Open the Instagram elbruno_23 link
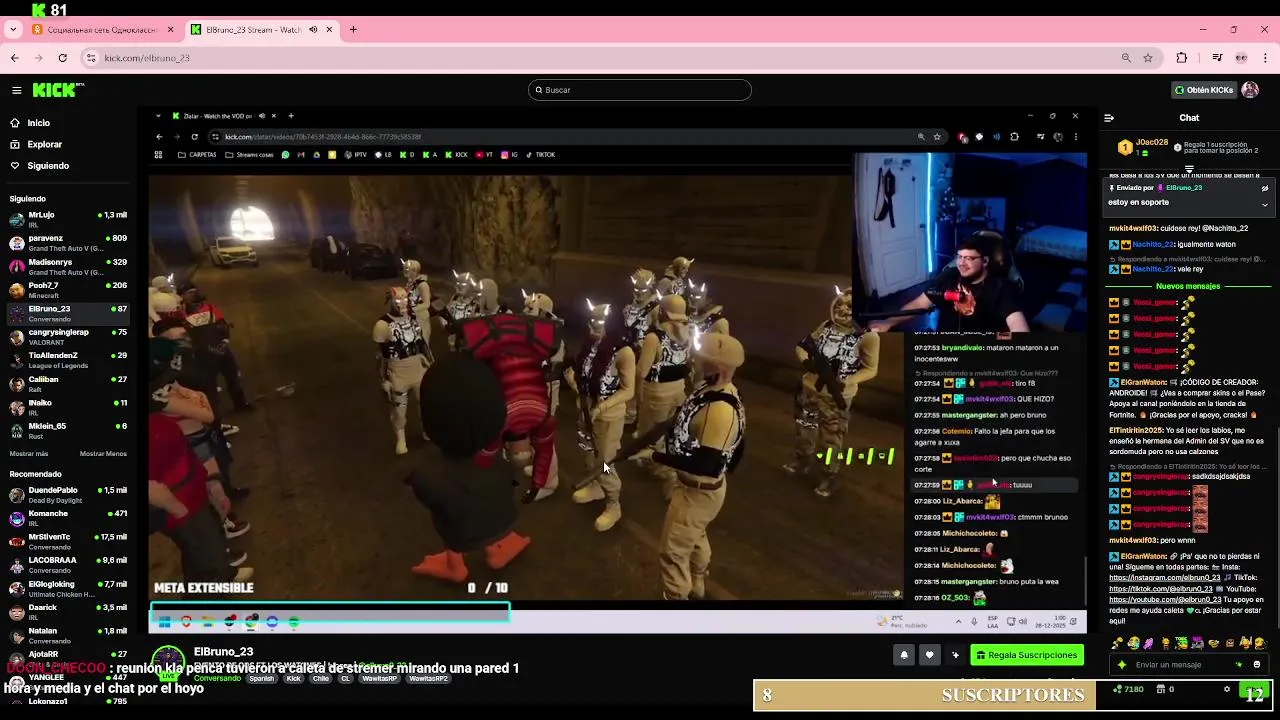This screenshot has height=720, width=1280. point(1164,578)
